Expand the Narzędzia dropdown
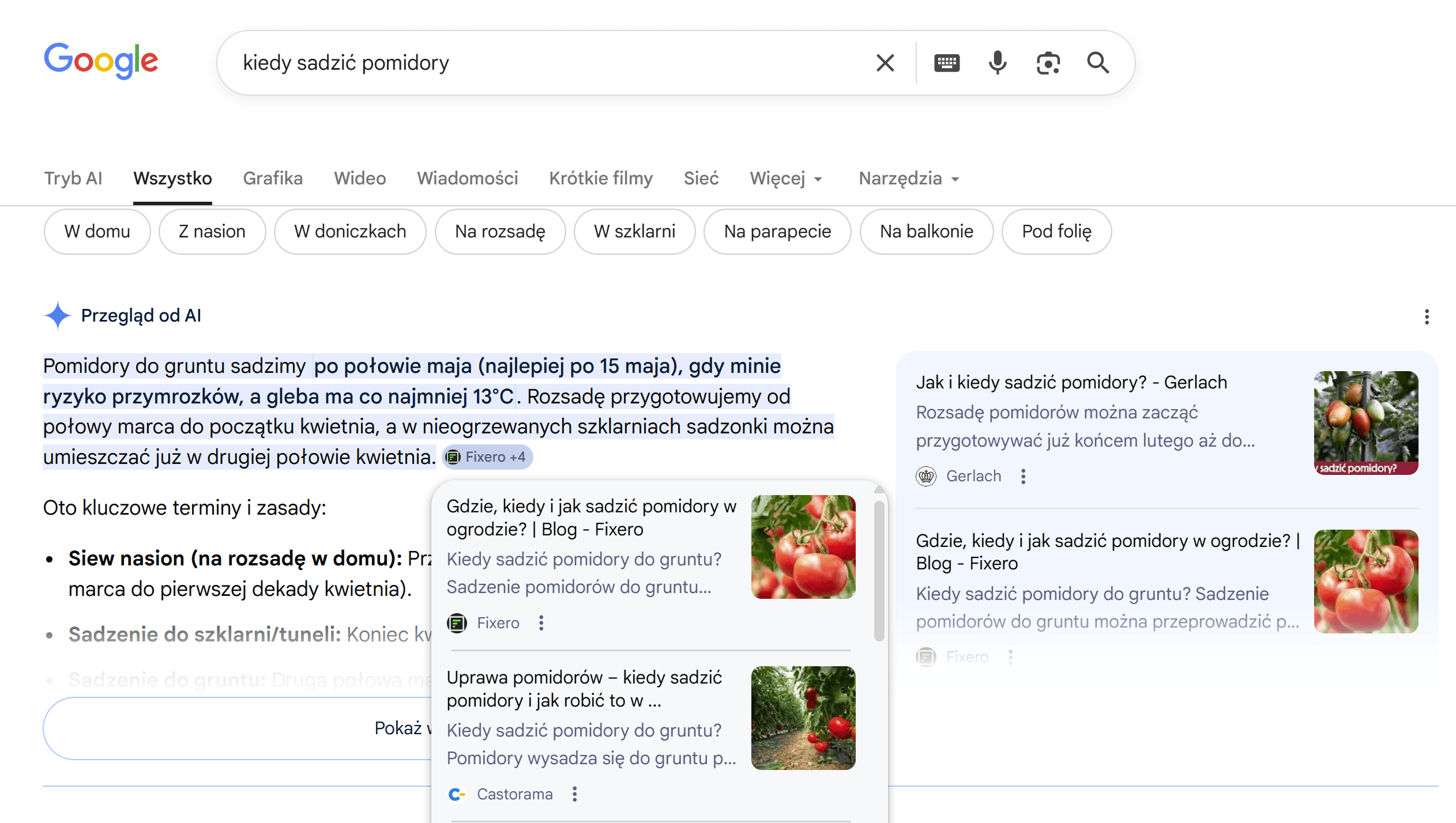Image resolution: width=1456 pixels, height=823 pixels. (909, 179)
